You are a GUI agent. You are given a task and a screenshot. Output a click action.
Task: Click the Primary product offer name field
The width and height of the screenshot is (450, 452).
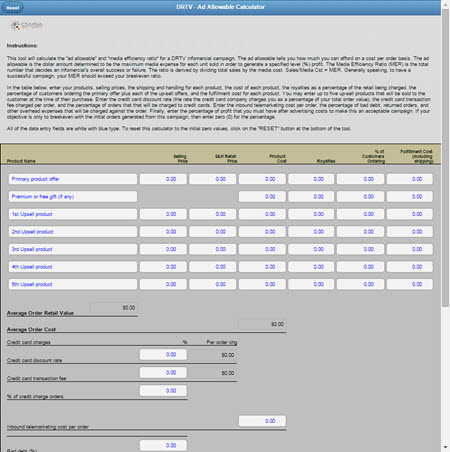click(73, 179)
